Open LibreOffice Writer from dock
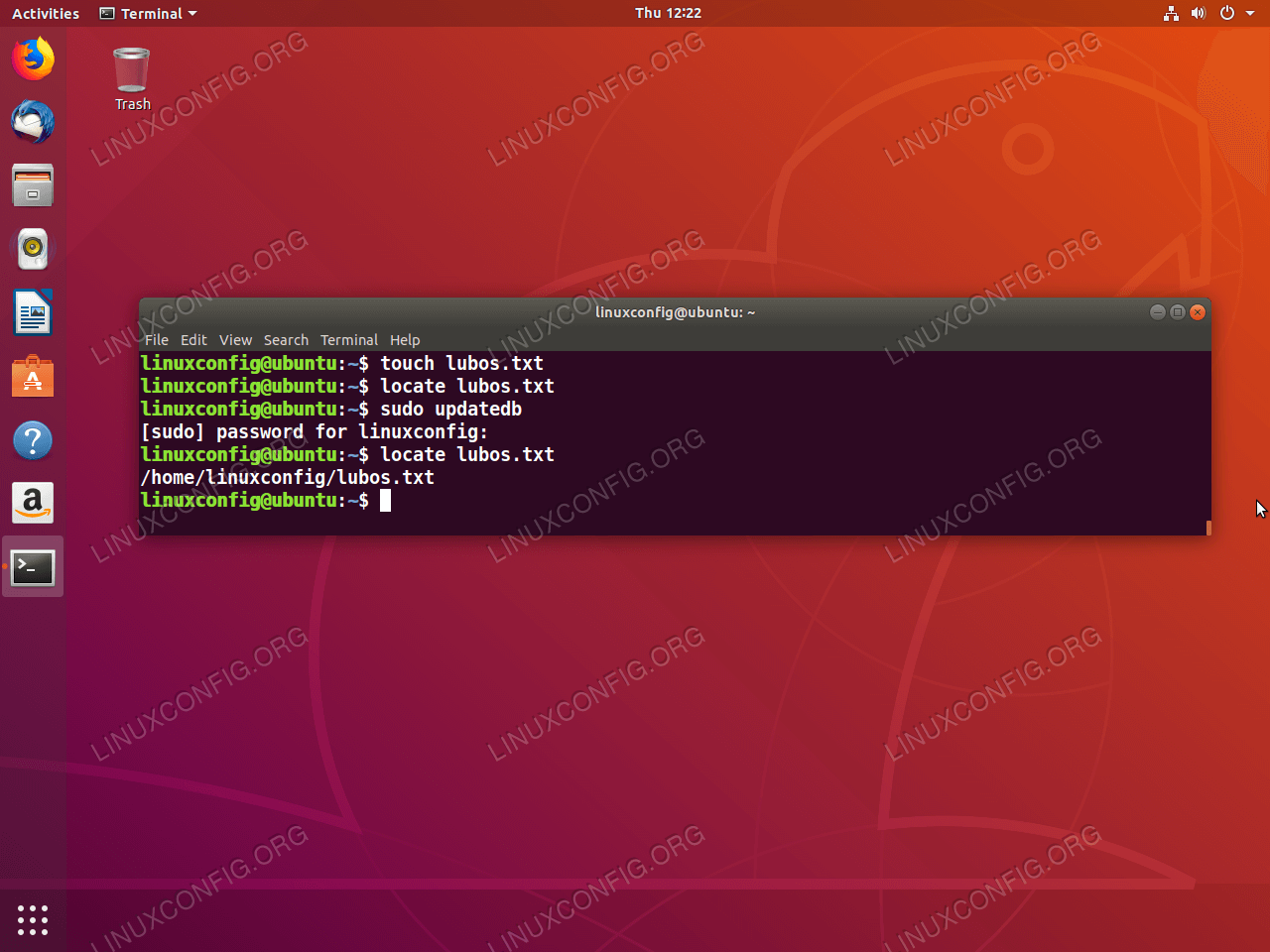This screenshot has height=952, width=1270. pos(33,313)
